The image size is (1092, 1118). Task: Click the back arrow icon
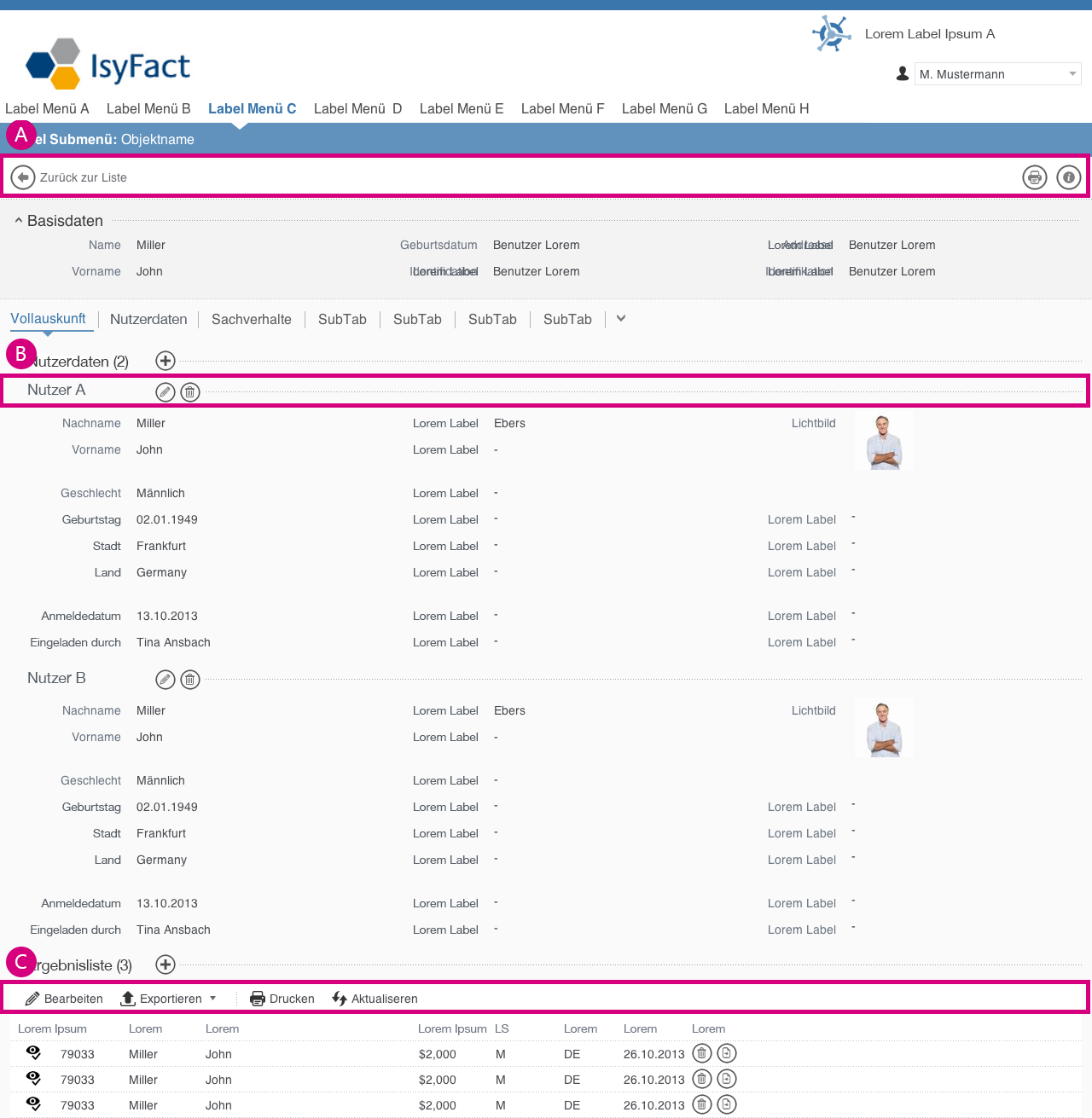[x=23, y=177]
